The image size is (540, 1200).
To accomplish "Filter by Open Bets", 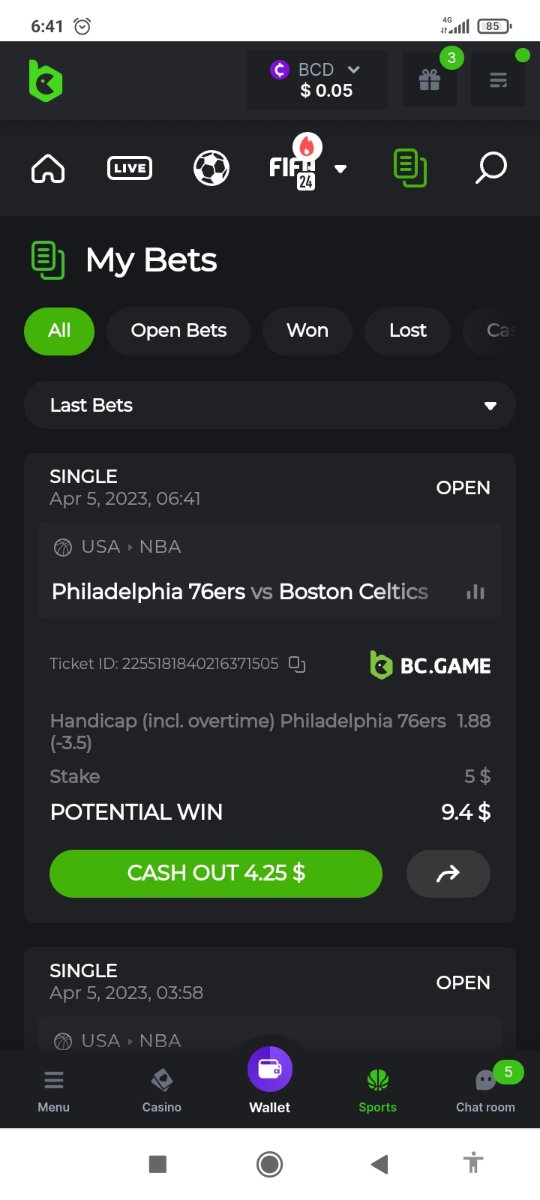I will 178,331.
